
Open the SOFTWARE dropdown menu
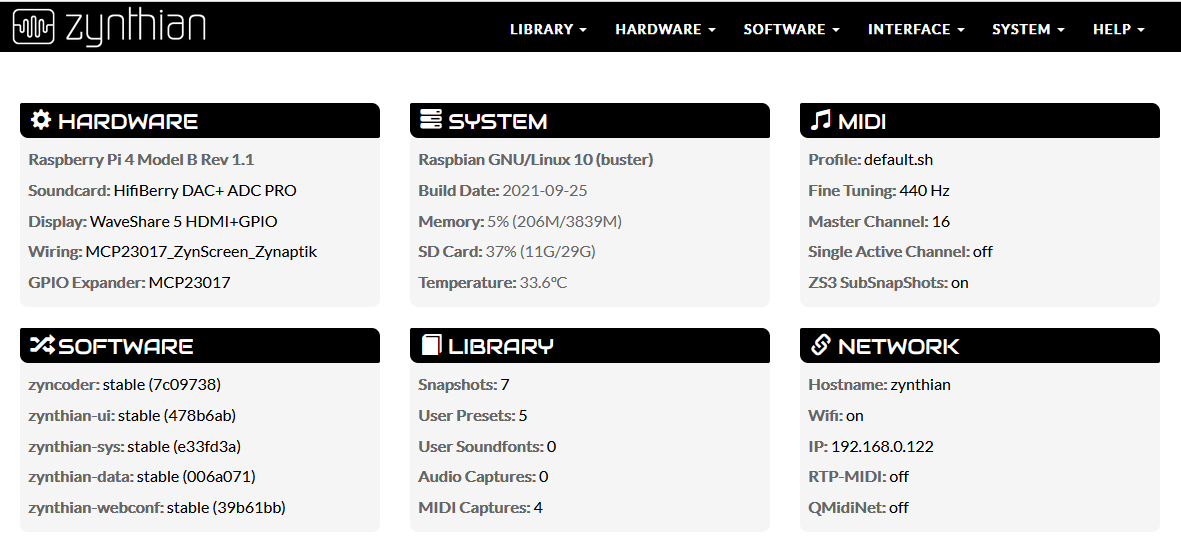click(x=792, y=29)
